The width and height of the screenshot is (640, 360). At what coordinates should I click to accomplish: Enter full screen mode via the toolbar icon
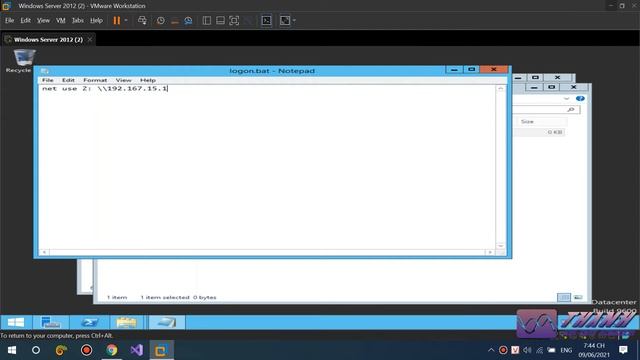tap(234, 20)
